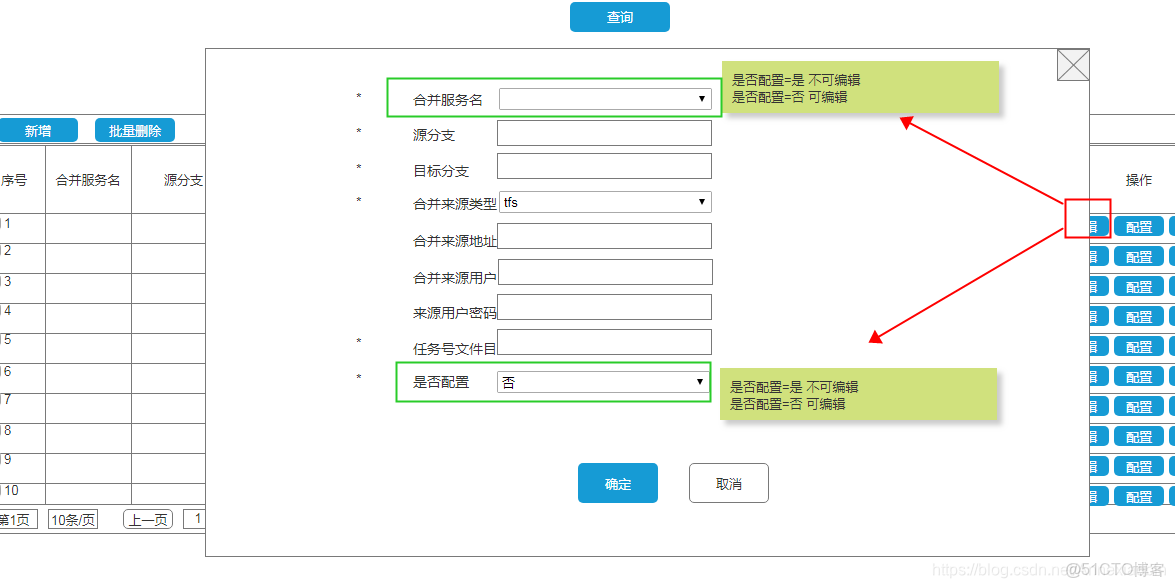Click into the 来源用户密码 input field

coord(606,307)
